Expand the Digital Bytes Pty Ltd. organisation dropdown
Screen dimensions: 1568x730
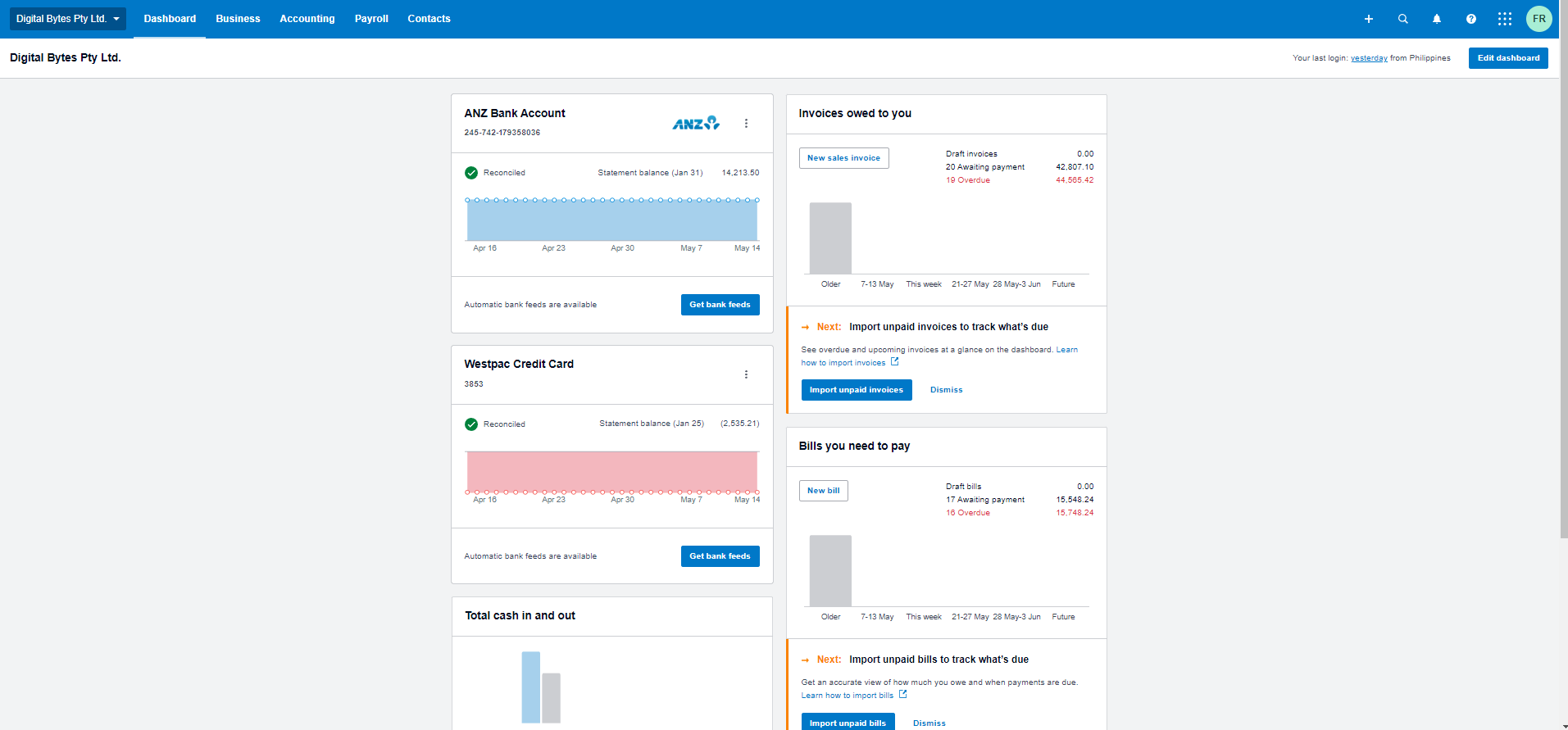(x=68, y=19)
